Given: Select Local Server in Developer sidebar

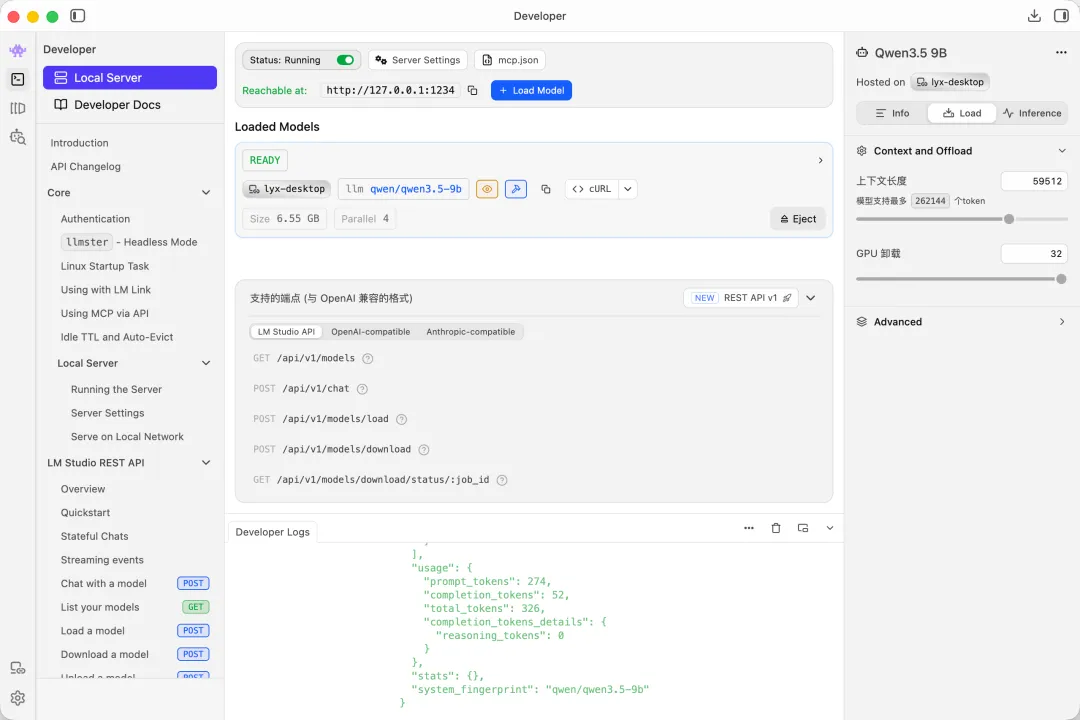Looking at the screenshot, I should point(129,78).
